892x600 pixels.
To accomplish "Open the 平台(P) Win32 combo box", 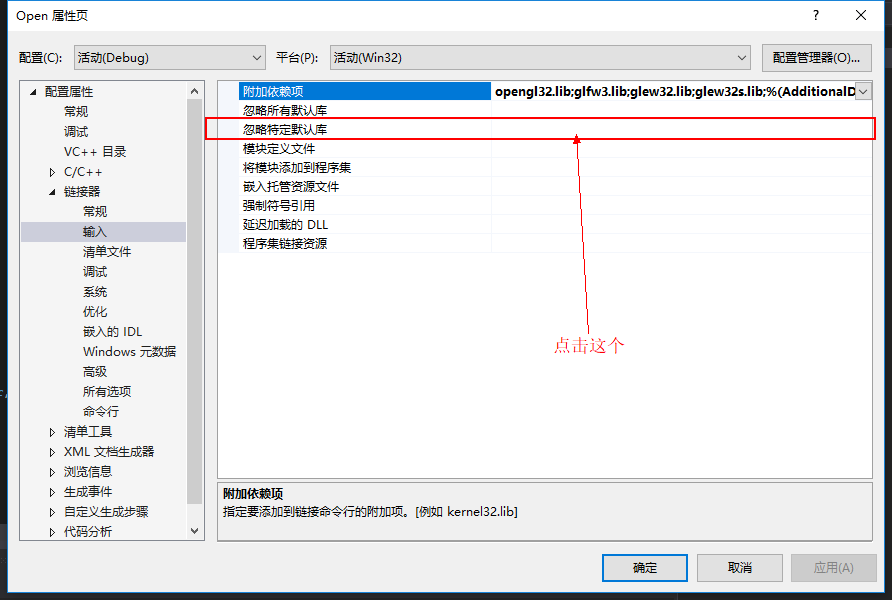I will click(540, 57).
